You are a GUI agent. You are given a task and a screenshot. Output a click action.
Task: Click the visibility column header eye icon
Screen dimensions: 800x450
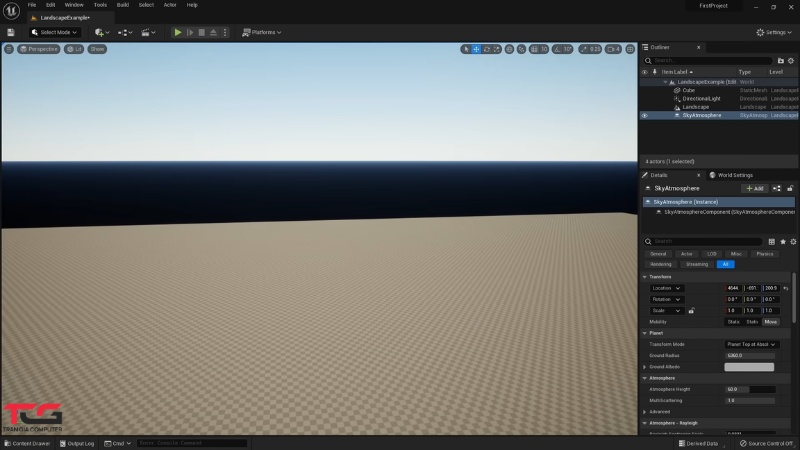(644, 72)
